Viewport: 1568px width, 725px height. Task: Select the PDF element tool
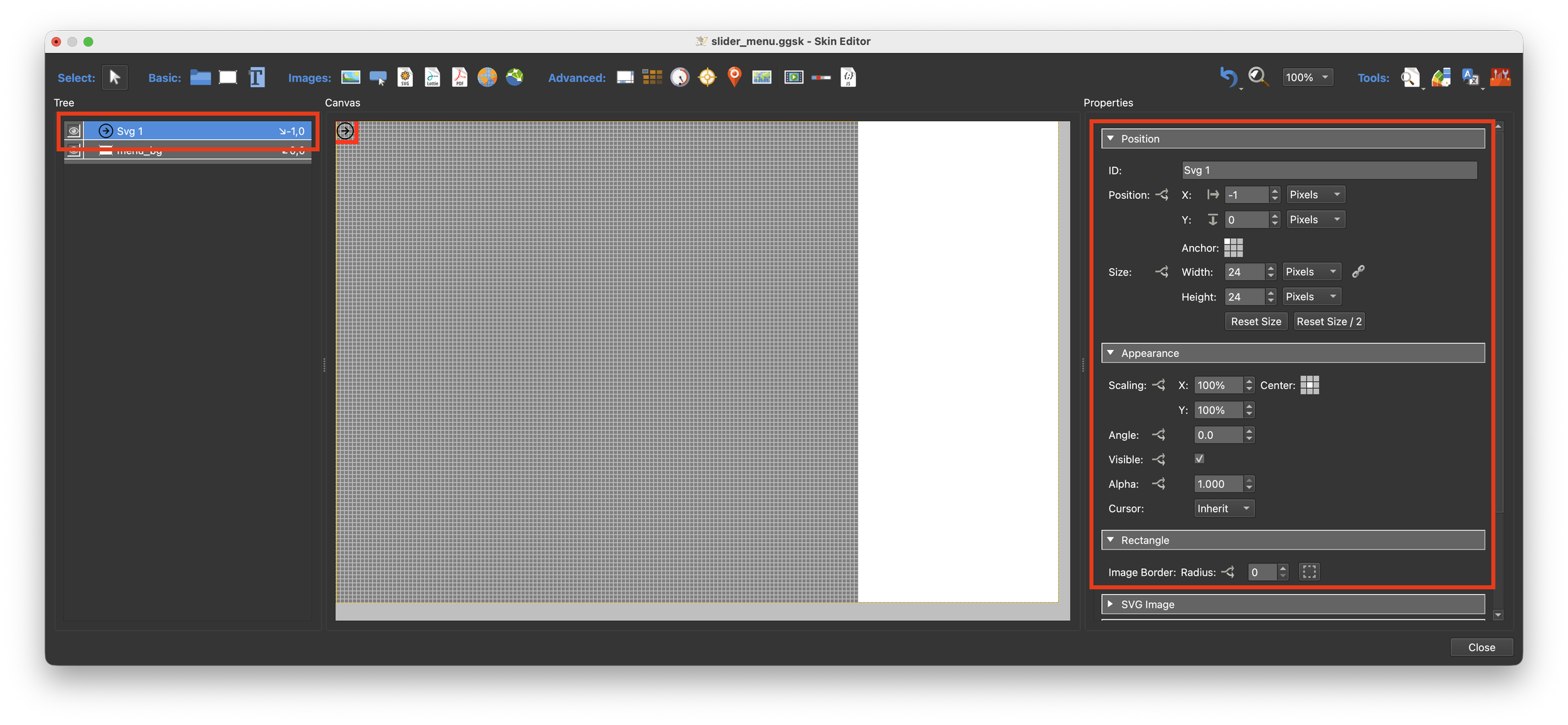pyautogui.click(x=460, y=77)
